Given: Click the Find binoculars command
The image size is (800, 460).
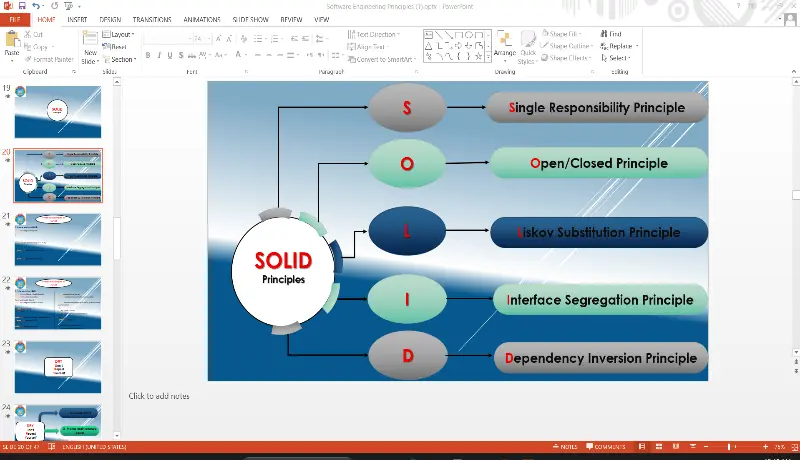Looking at the screenshot, I should 611,34.
